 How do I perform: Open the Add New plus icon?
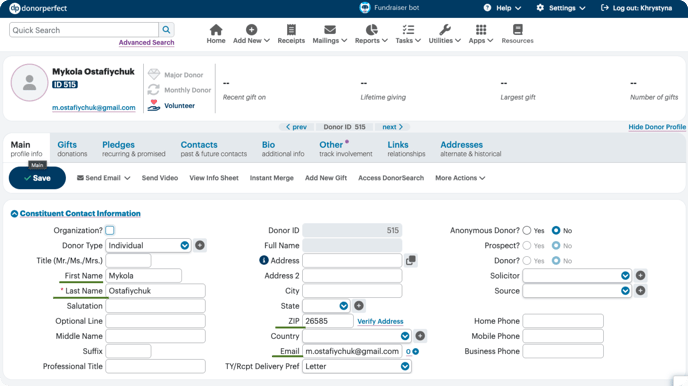(251, 30)
